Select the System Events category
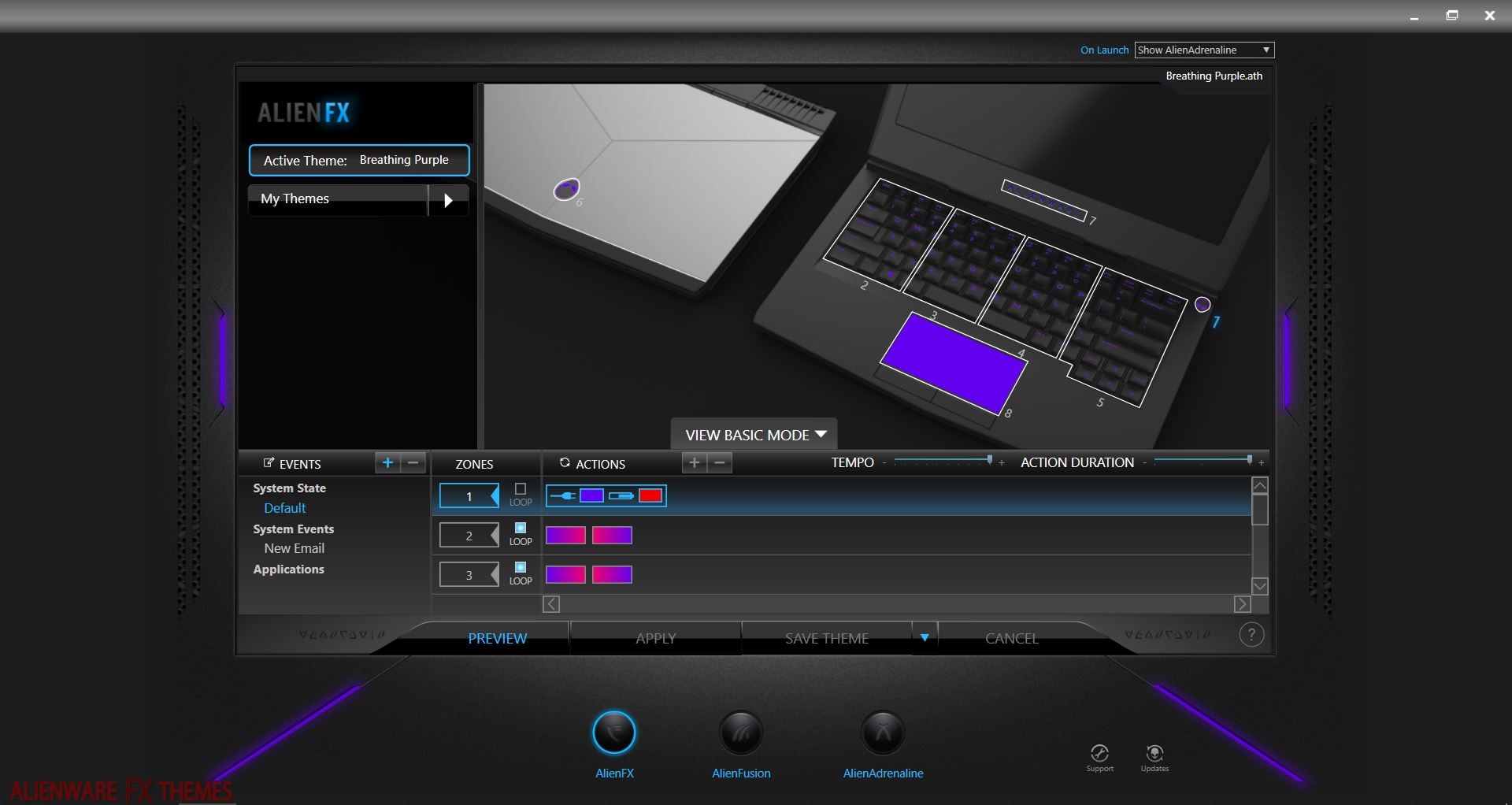 click(294, 529)
